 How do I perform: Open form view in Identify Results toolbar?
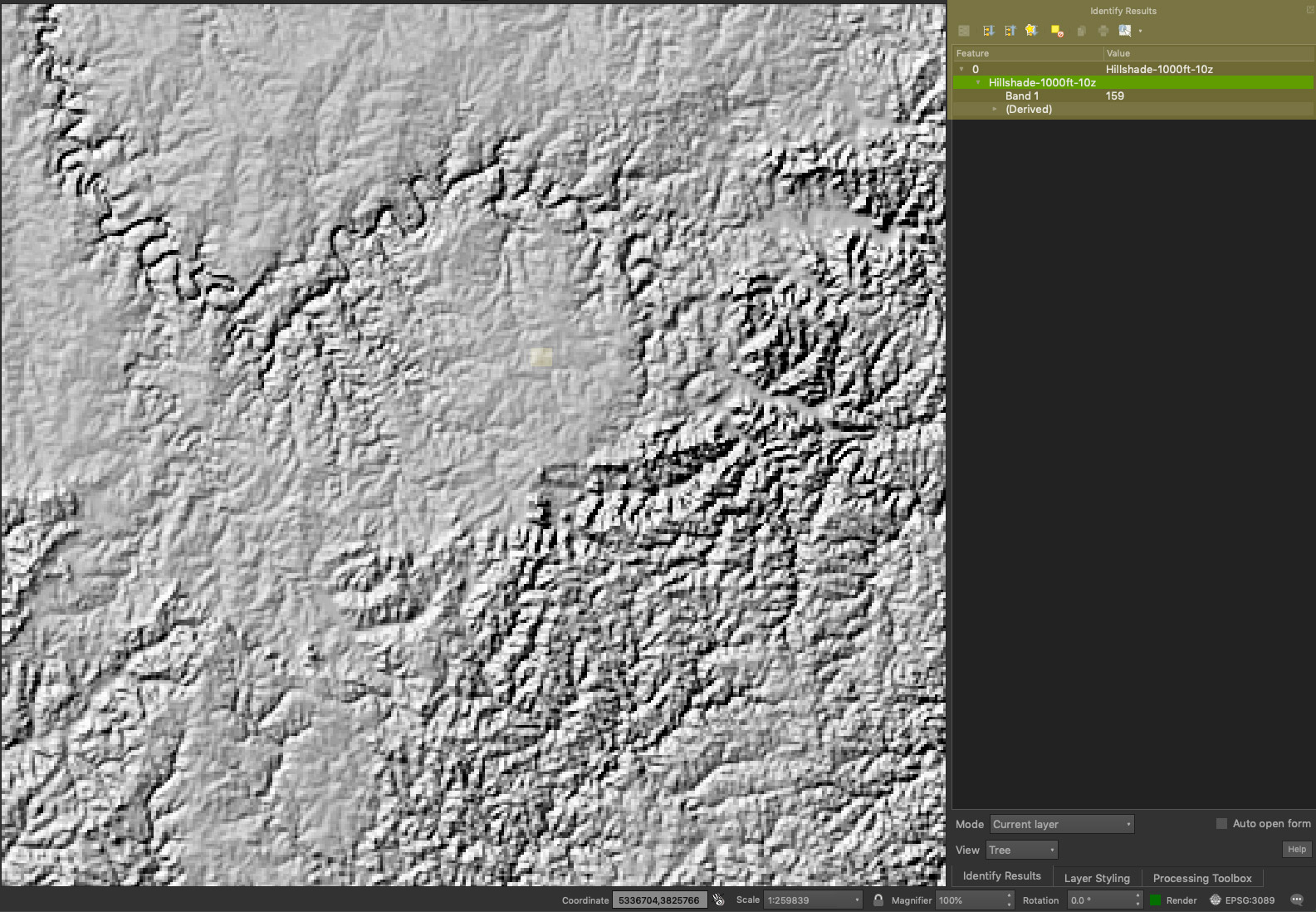pos(964,31)
